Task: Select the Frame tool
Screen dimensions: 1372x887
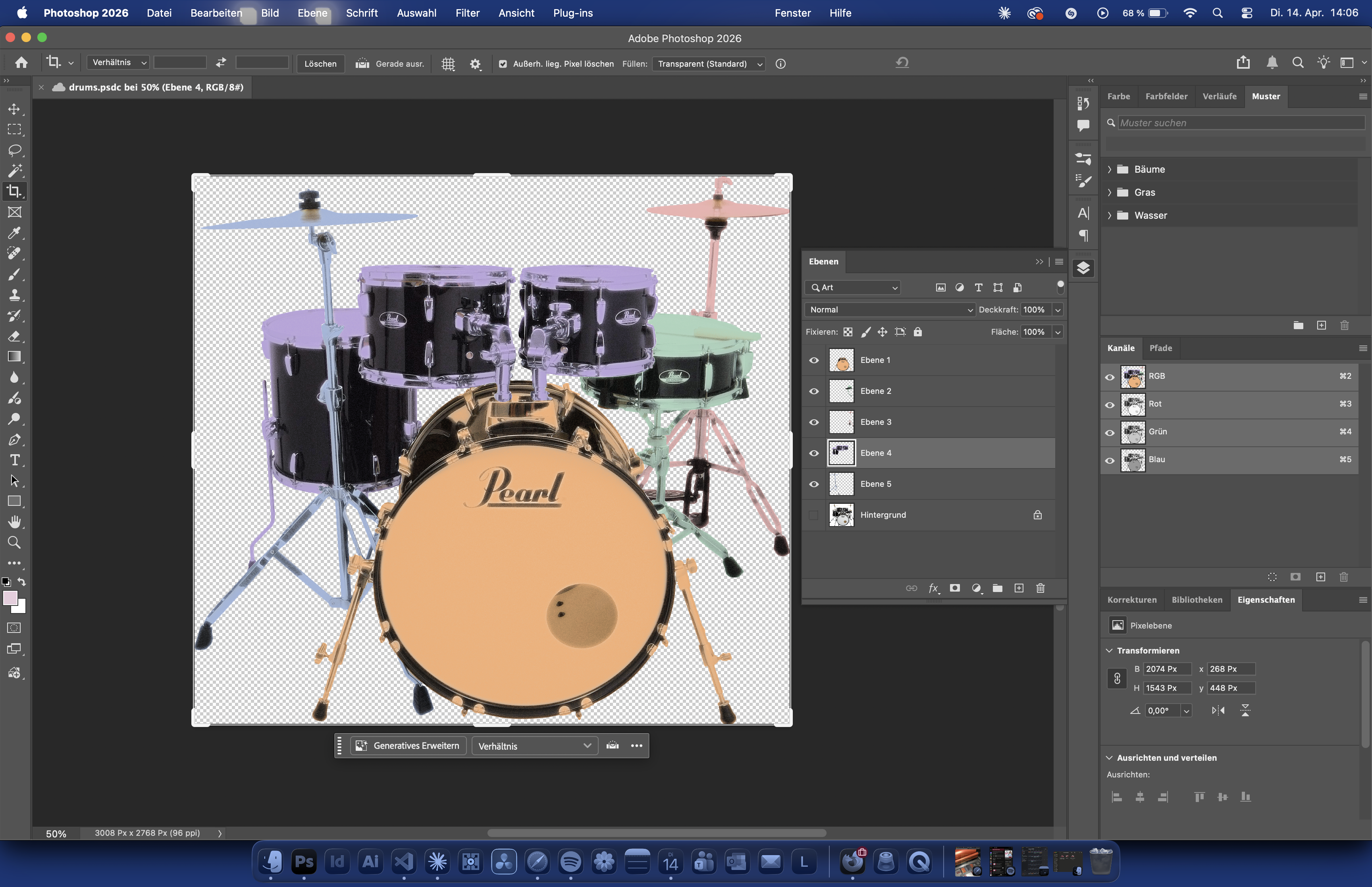Action: click(x=14, y=212)
